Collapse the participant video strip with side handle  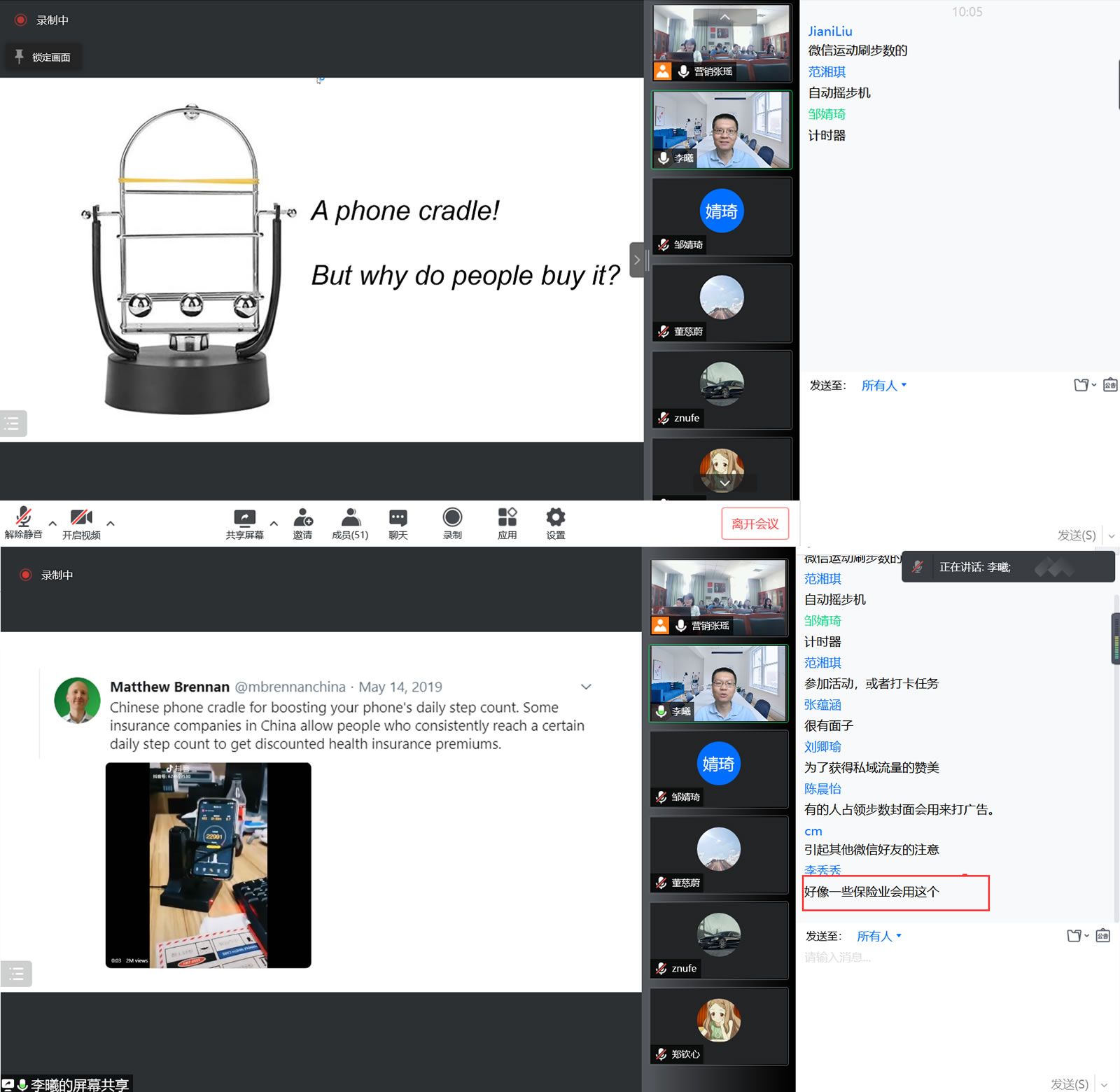pos(636,260)
